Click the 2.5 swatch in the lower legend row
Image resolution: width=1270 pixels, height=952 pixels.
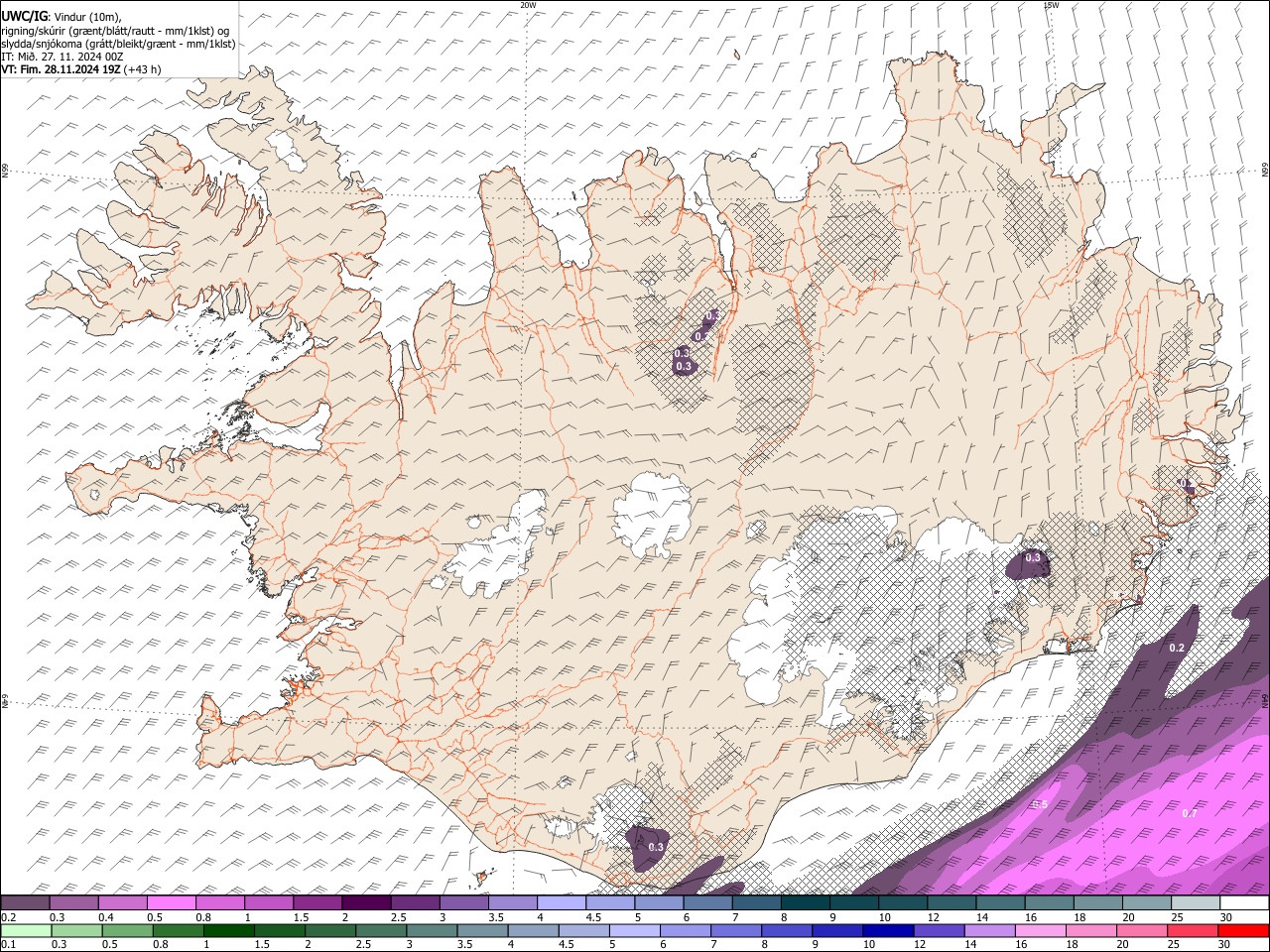(x=380, y=930)
